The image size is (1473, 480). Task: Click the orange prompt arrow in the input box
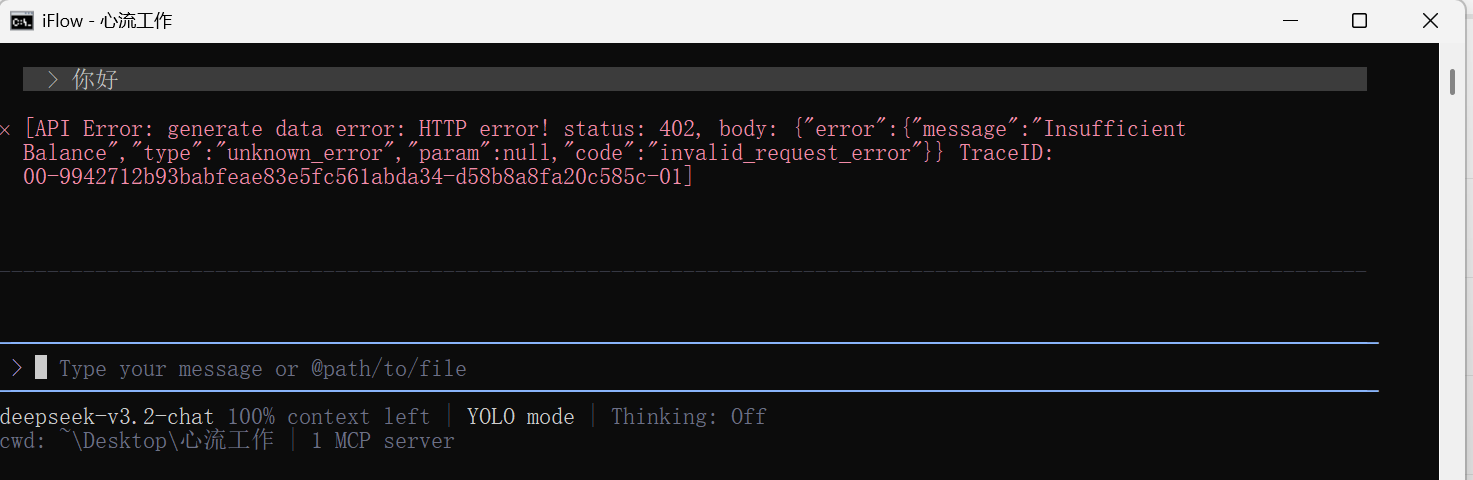[17, 368]
